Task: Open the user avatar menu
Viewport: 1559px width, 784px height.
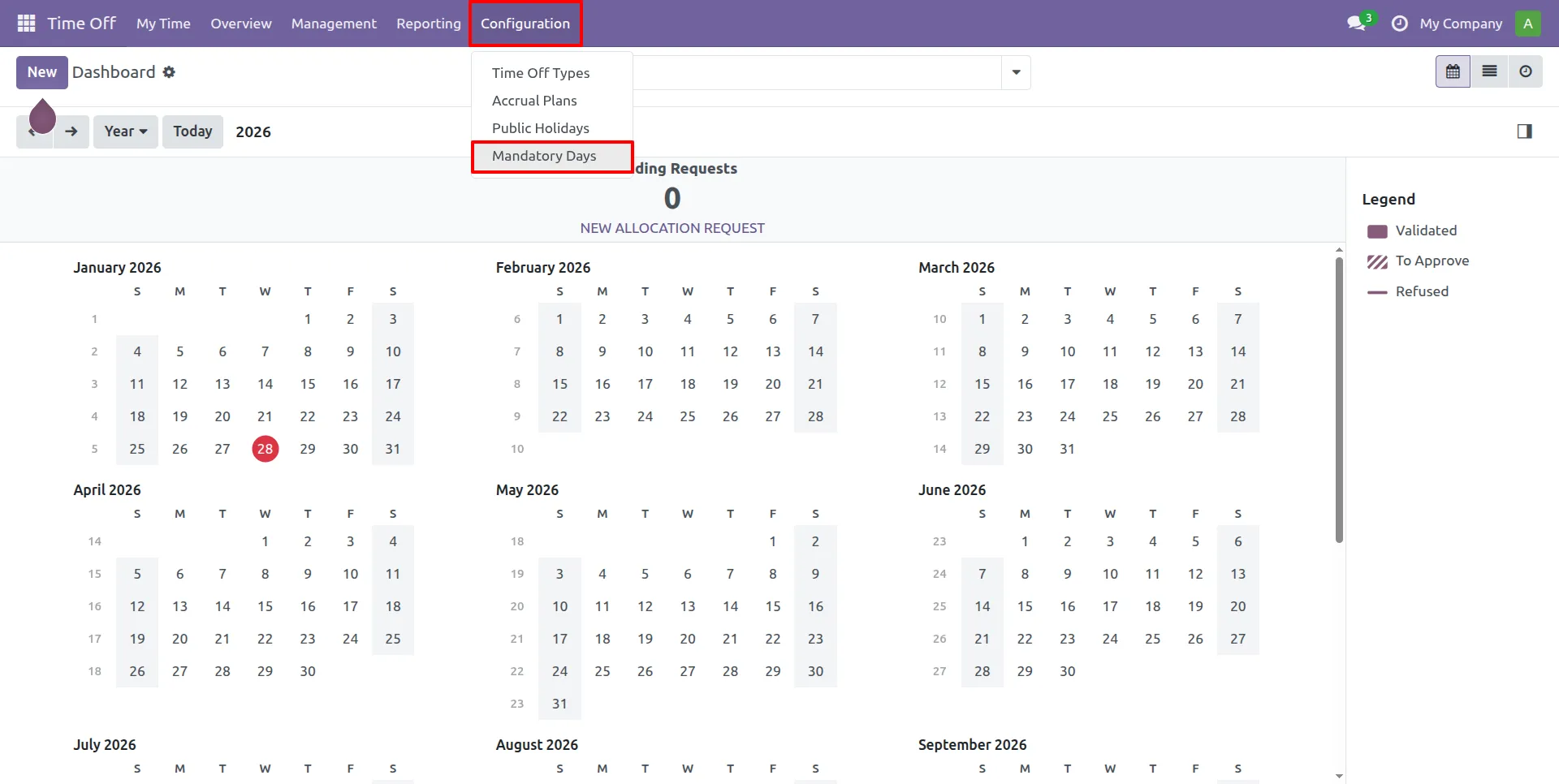Action: [x=1527, y=24]
